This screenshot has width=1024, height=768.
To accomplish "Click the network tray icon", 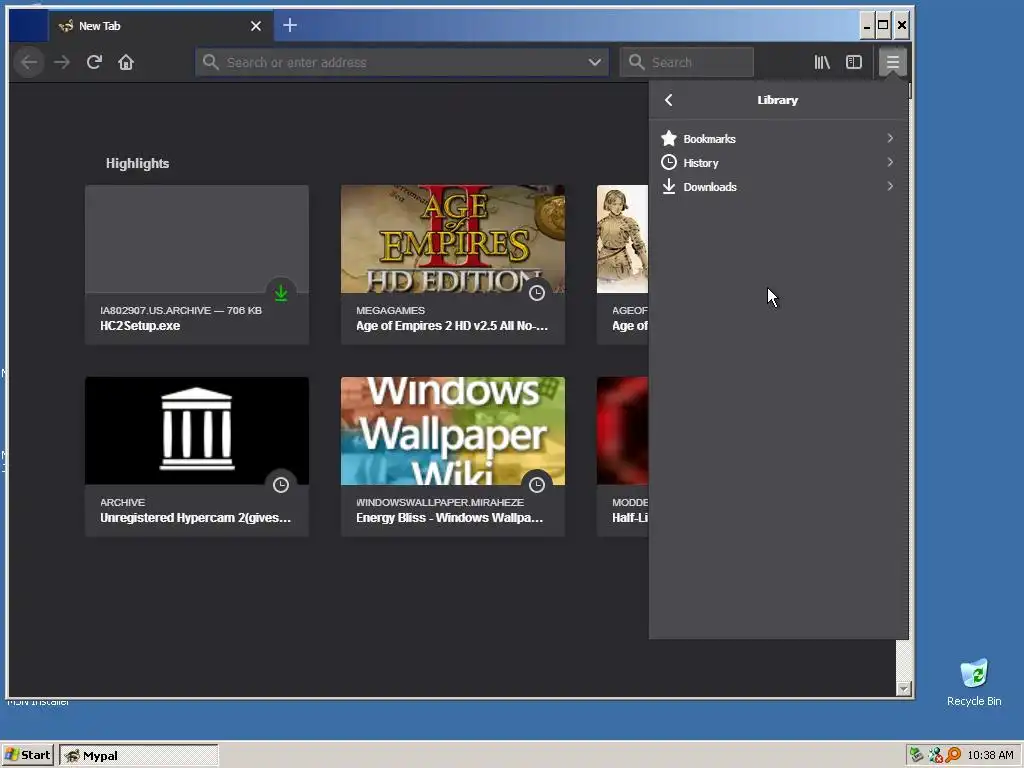I will click(x=935, y=755).
